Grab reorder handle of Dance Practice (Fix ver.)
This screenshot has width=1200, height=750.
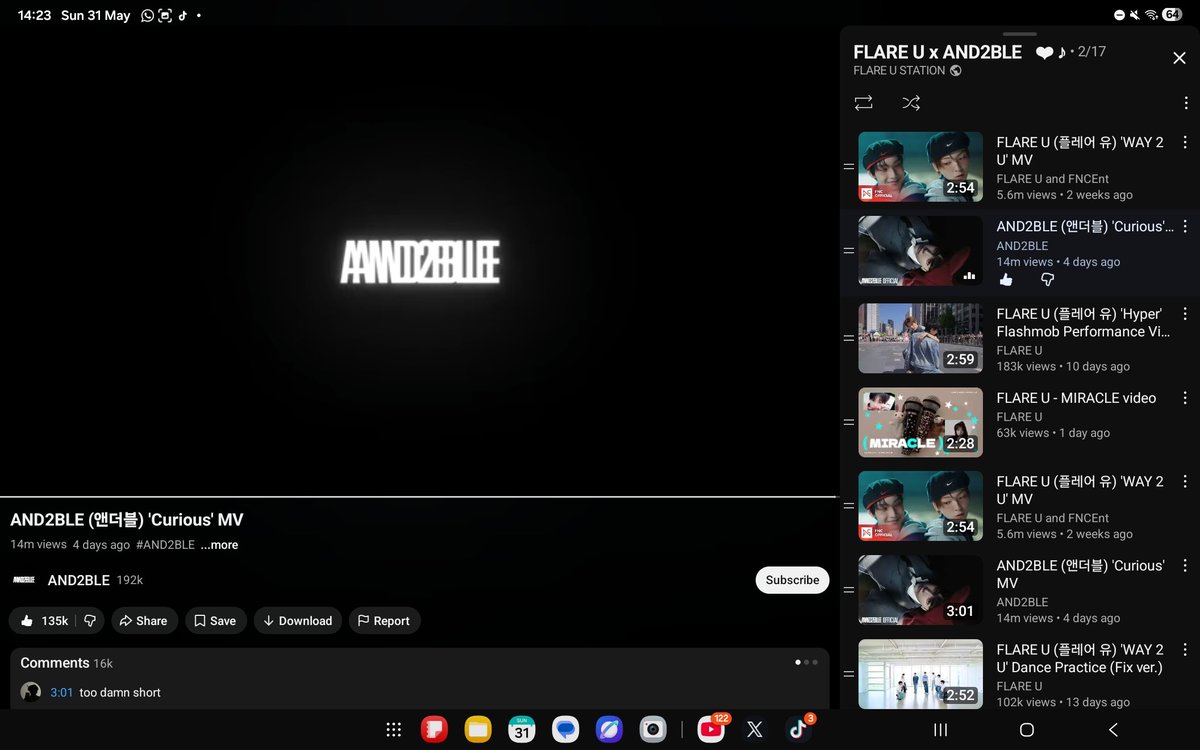pyautogui.click(x=848, y=674)
